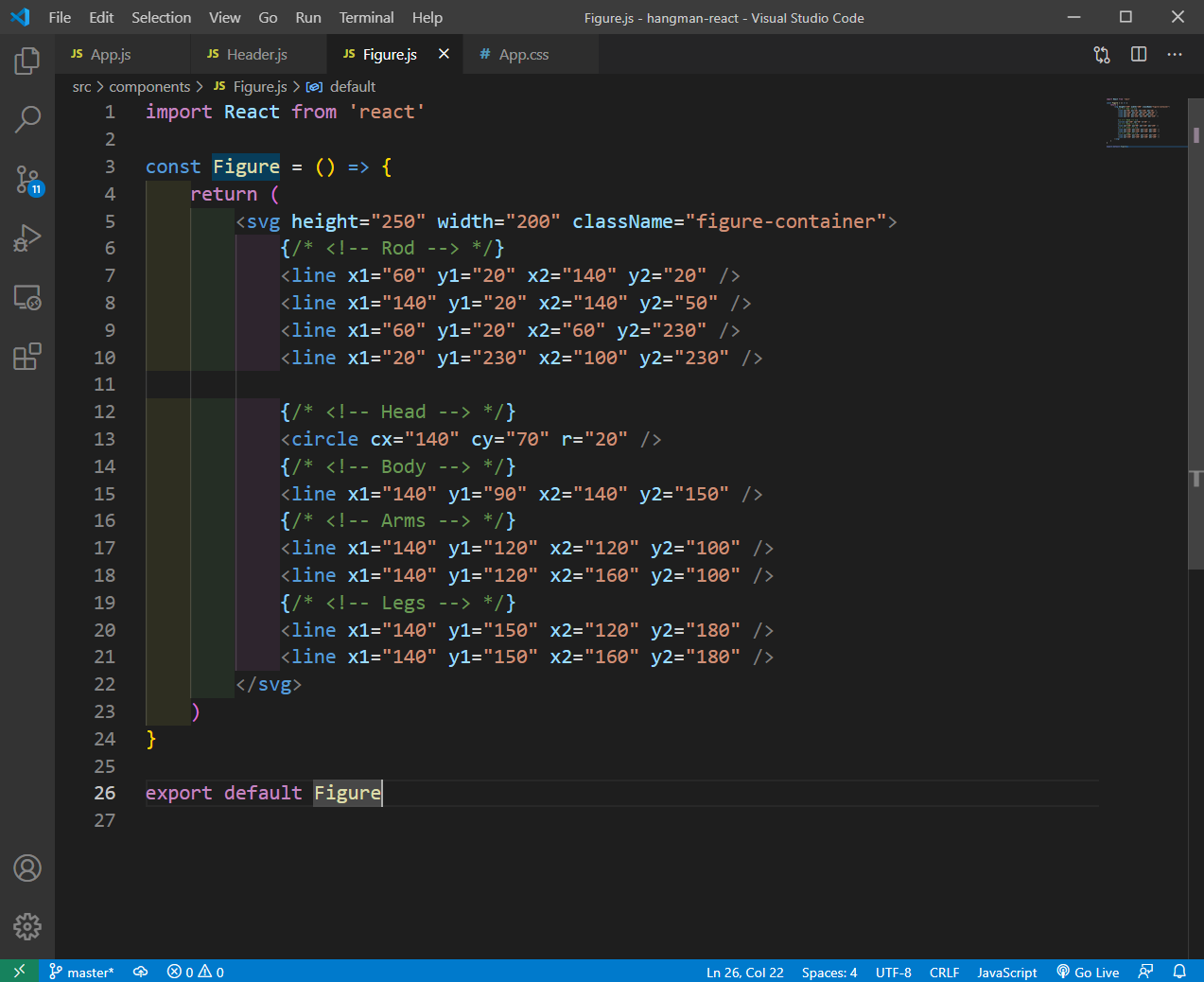Click the Head comment on line 12
Viewport: 1204px width, 982px height.
pos(398,412)
